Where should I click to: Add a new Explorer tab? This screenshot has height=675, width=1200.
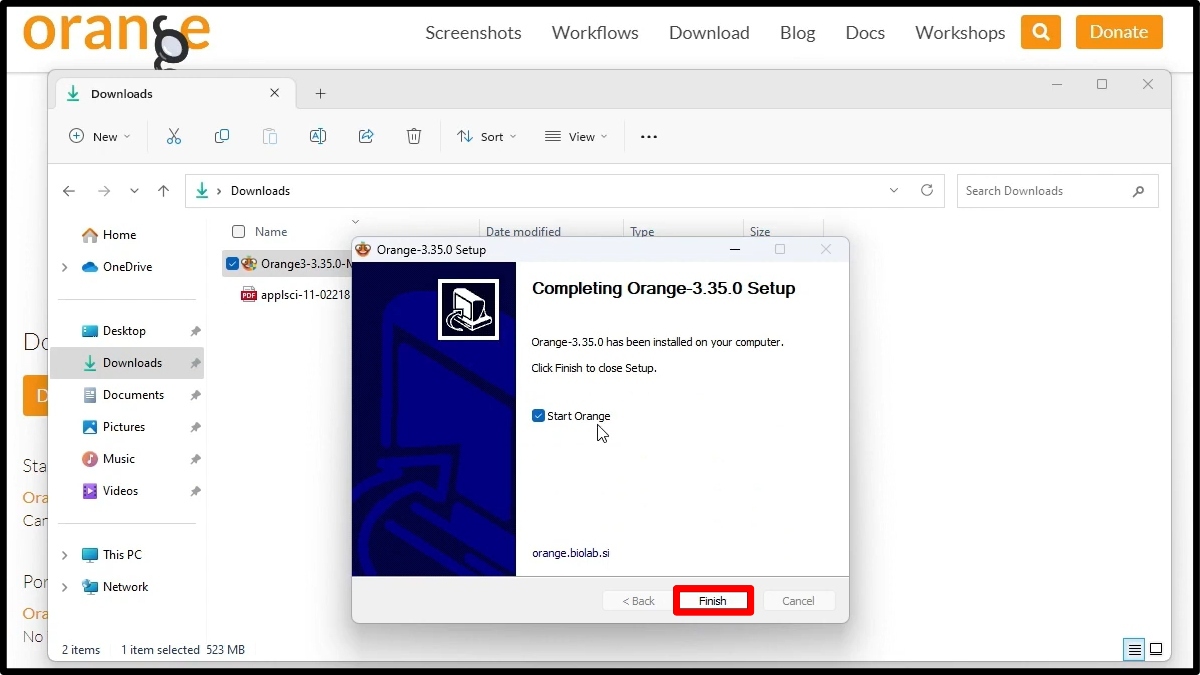(x=320, y=94)
